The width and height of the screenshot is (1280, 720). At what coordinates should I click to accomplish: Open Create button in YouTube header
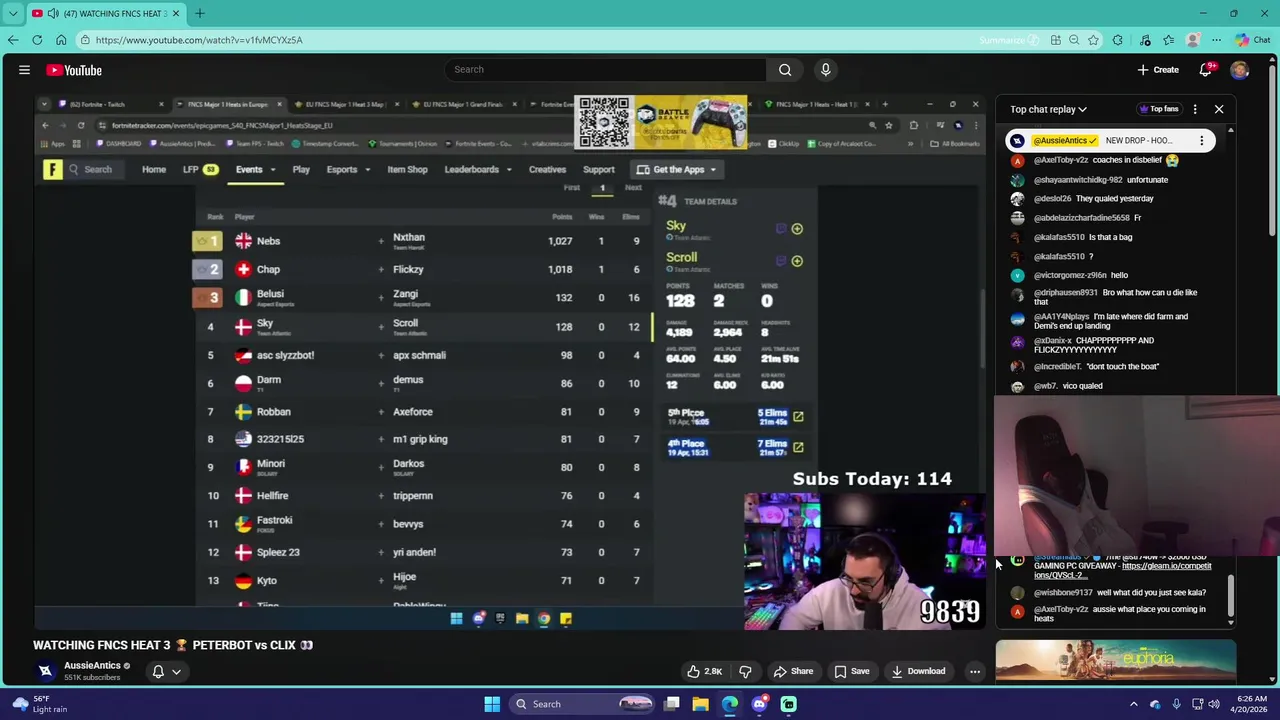[x=1158, y=70]
